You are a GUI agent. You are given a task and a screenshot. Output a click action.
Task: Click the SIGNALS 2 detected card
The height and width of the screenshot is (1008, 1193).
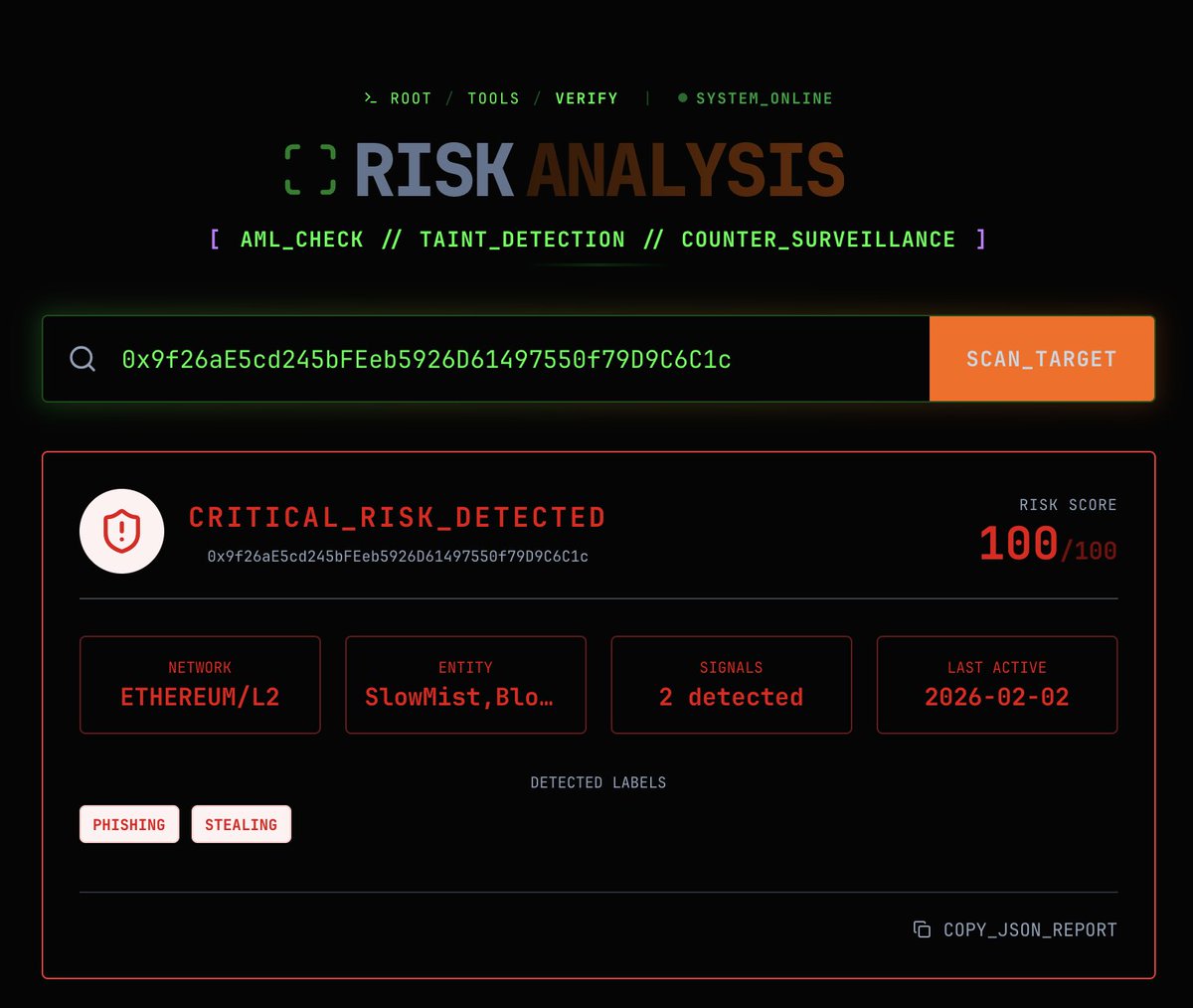731,685
